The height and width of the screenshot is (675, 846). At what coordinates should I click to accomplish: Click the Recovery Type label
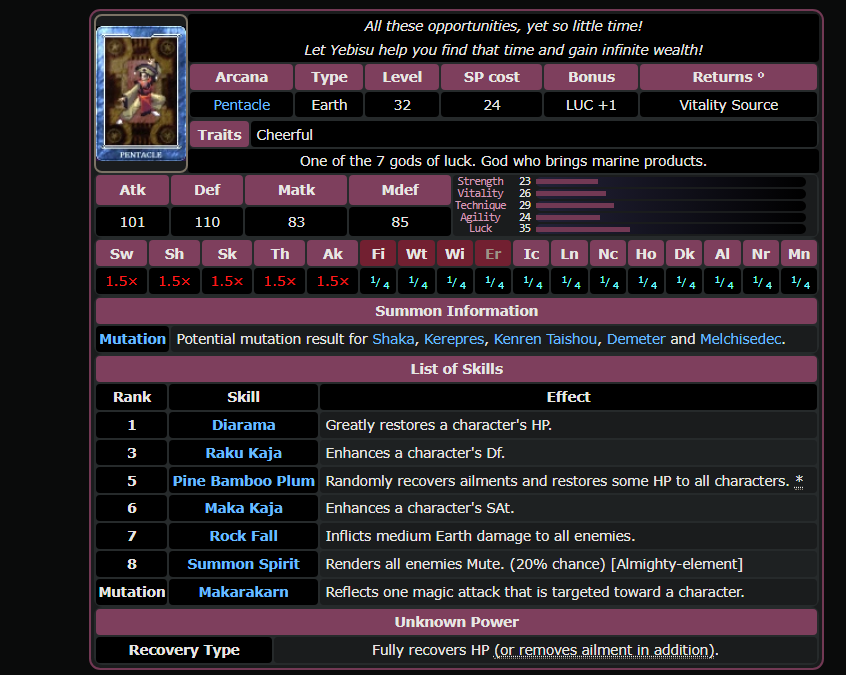(x=184, y=650)
